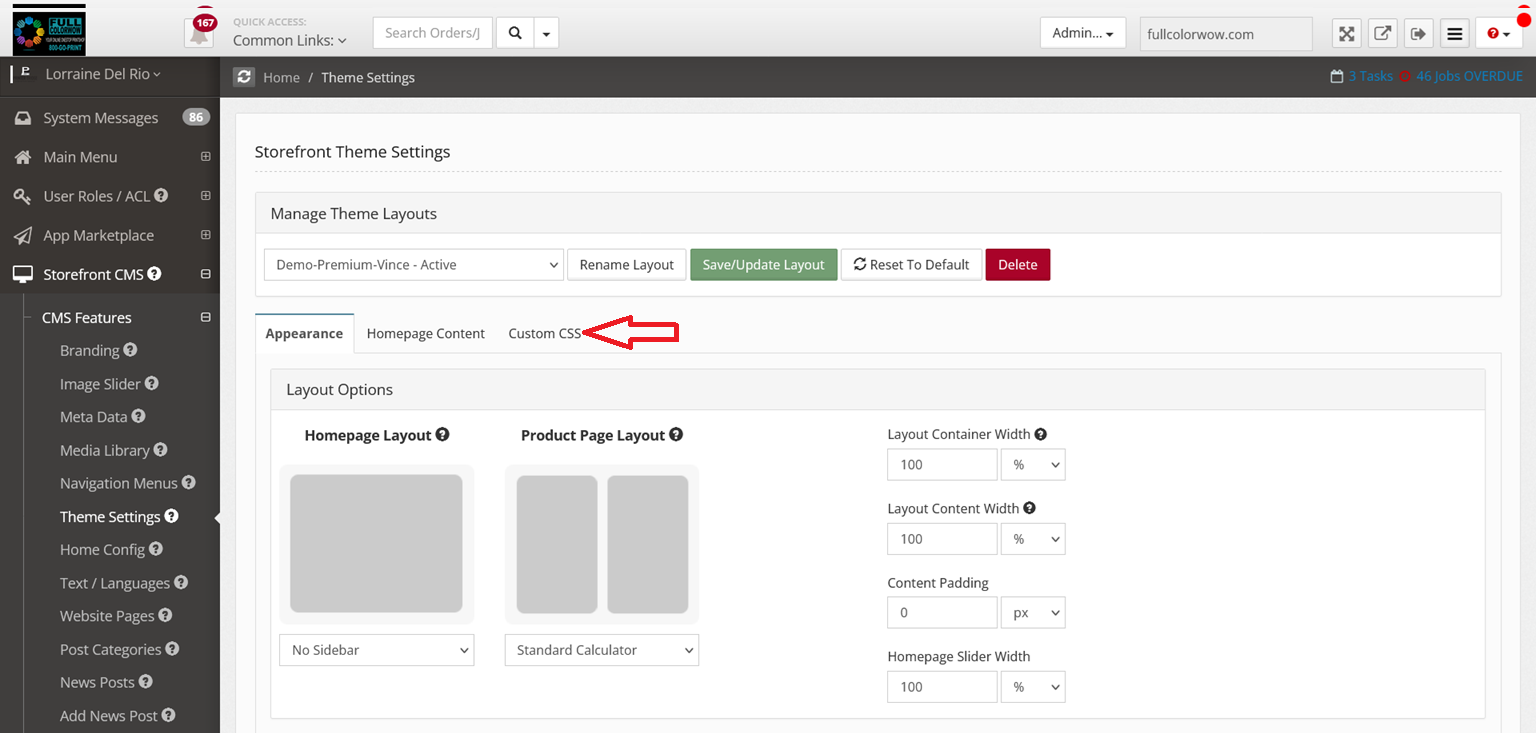
Task: Open the external link icon in top bar
Action: click(1382, 34)
